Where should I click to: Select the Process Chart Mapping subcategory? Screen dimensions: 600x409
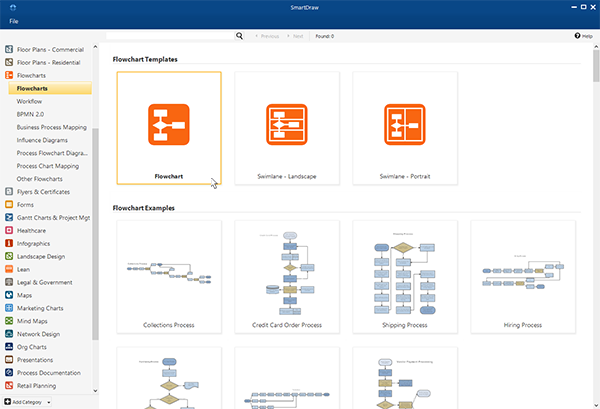click(x=48, y=166)
